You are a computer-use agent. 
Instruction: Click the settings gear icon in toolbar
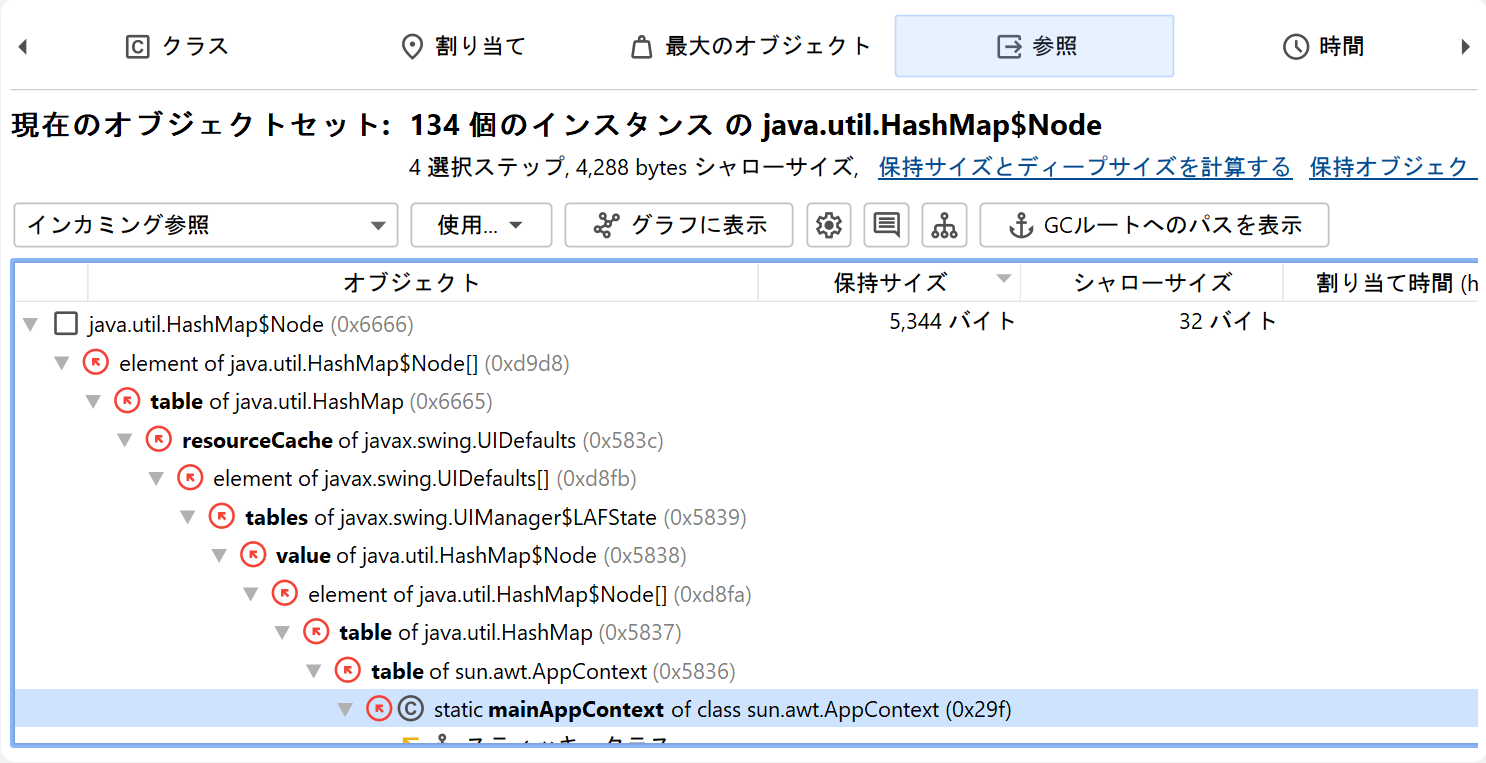(828, 226)
